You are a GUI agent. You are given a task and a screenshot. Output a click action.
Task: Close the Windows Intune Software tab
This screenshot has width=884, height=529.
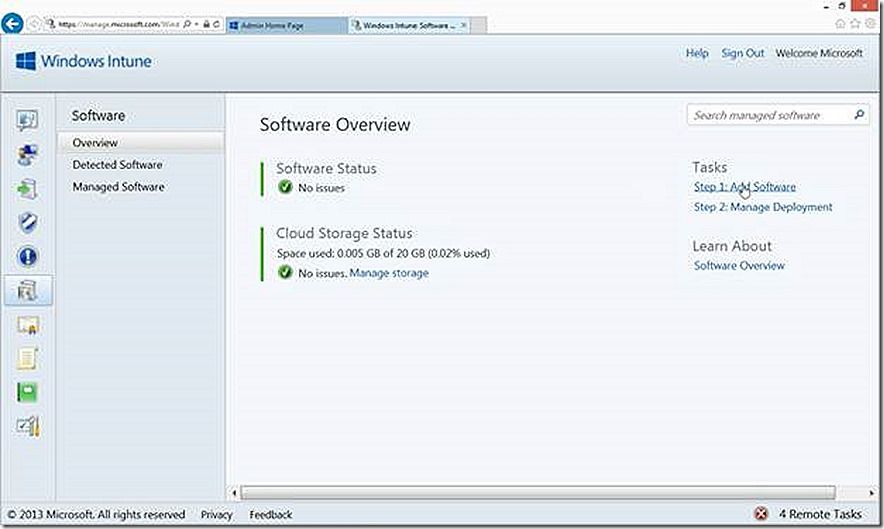[463, 25]
